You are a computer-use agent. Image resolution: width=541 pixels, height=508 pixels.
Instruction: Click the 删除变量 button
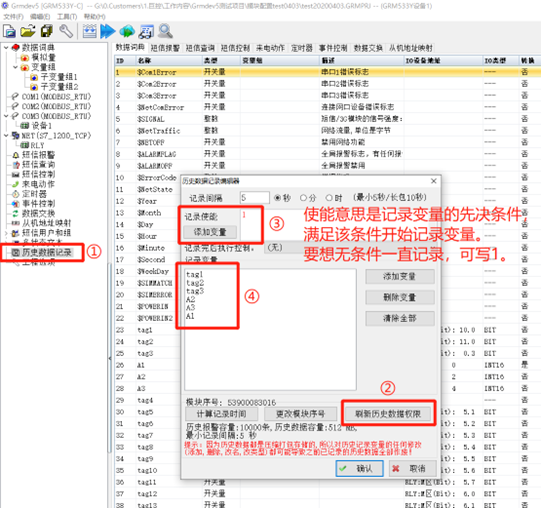(x=400, y=297)
